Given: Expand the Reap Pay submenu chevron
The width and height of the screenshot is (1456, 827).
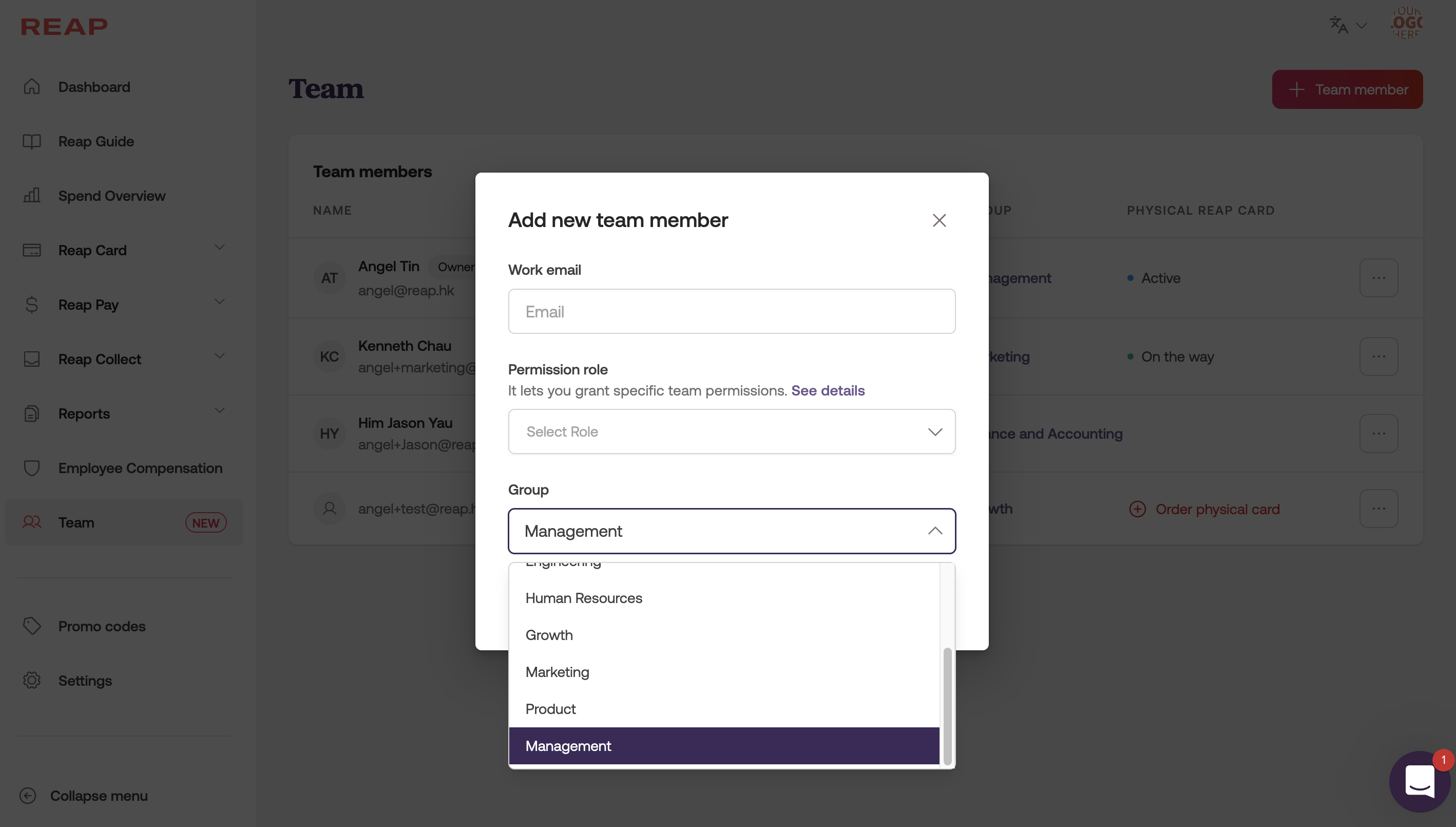Looking at the screenshot, I should (x=219, y=302).
